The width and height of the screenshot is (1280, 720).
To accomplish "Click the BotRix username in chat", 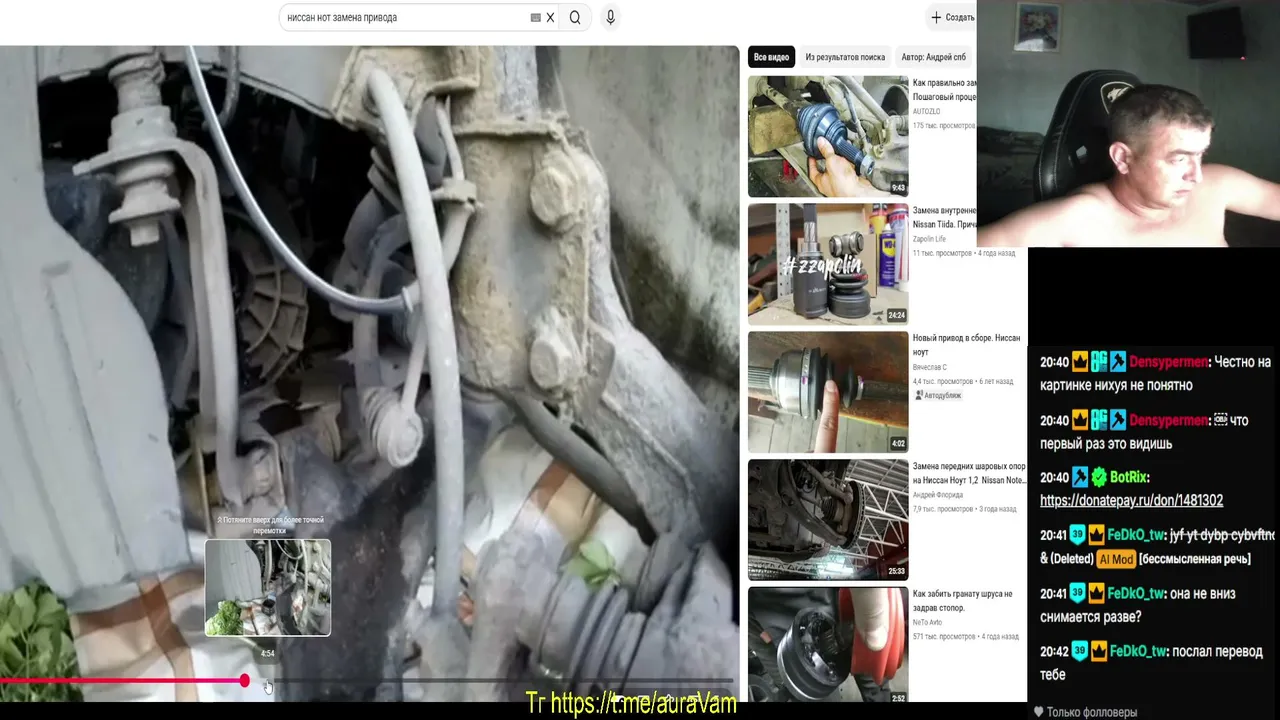I will 1129,477.
